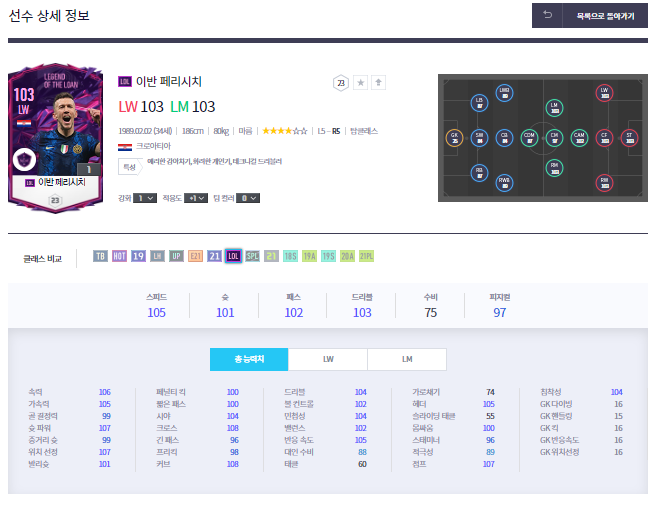The image size is (658, 523).
Task: Select the 19A class badge
Action: pos(310,256)
